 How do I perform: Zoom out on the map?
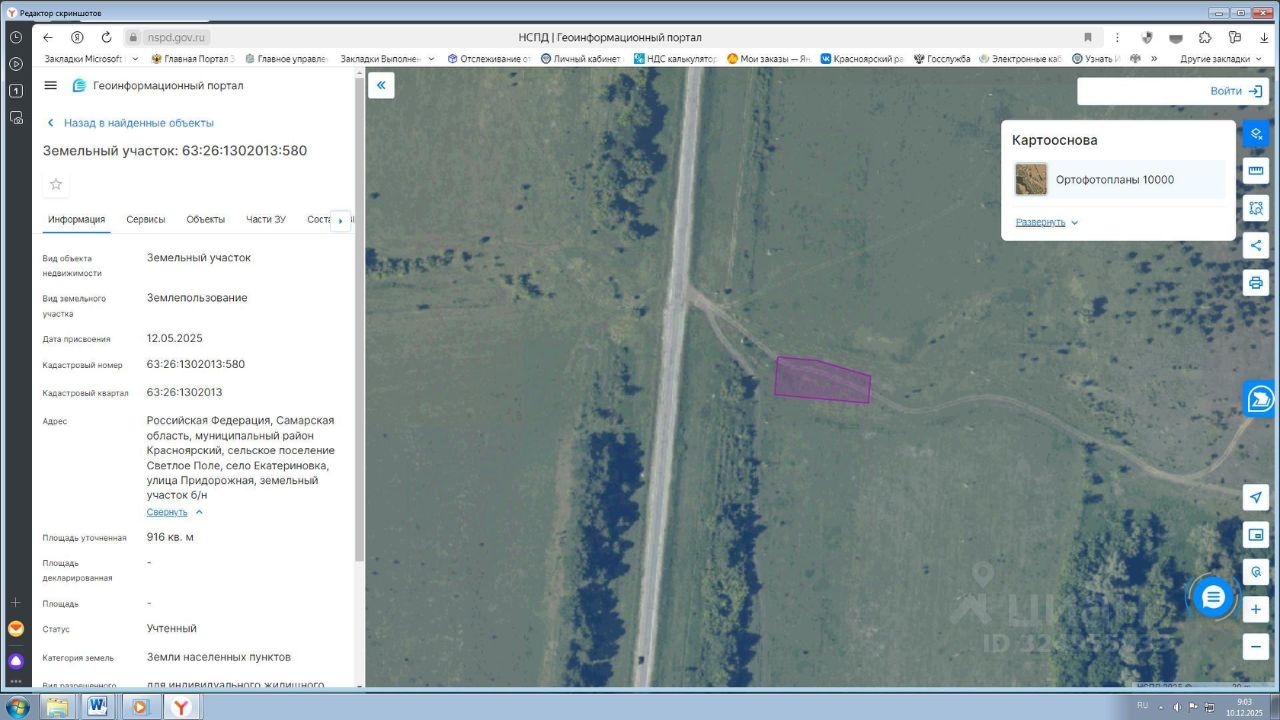click(1256, 646)
